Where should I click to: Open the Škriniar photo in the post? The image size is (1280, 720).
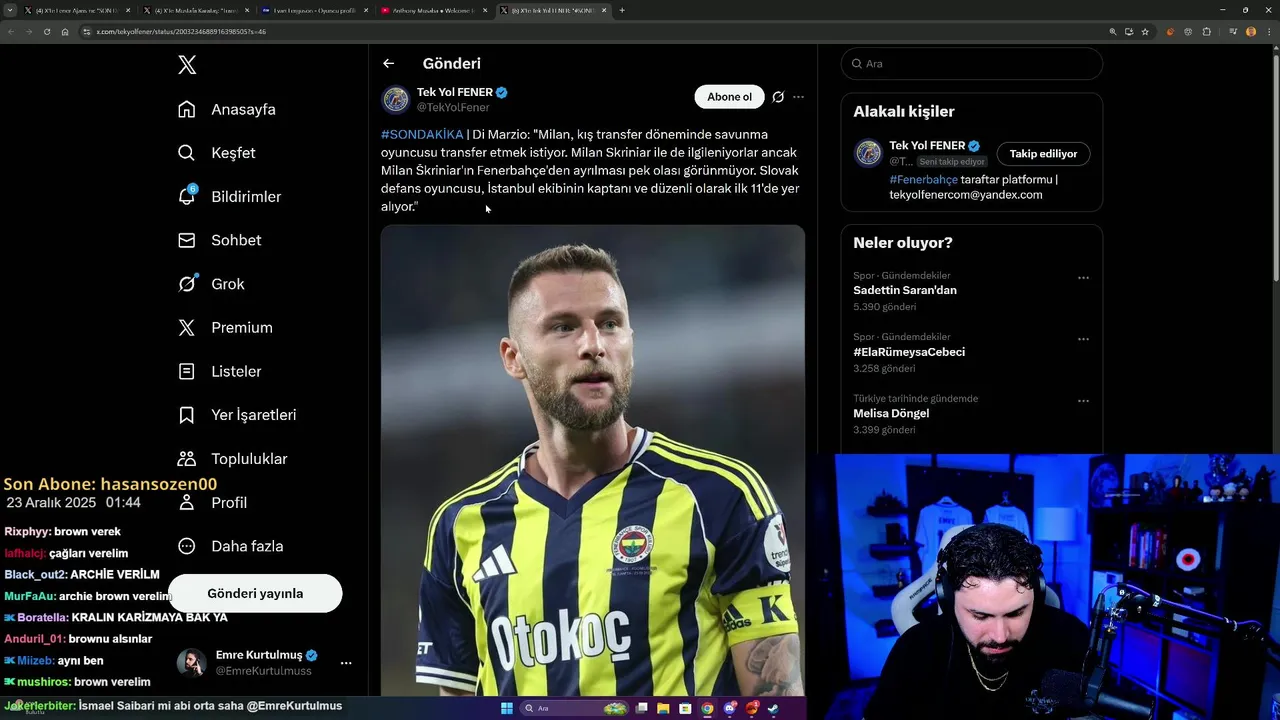593,460
